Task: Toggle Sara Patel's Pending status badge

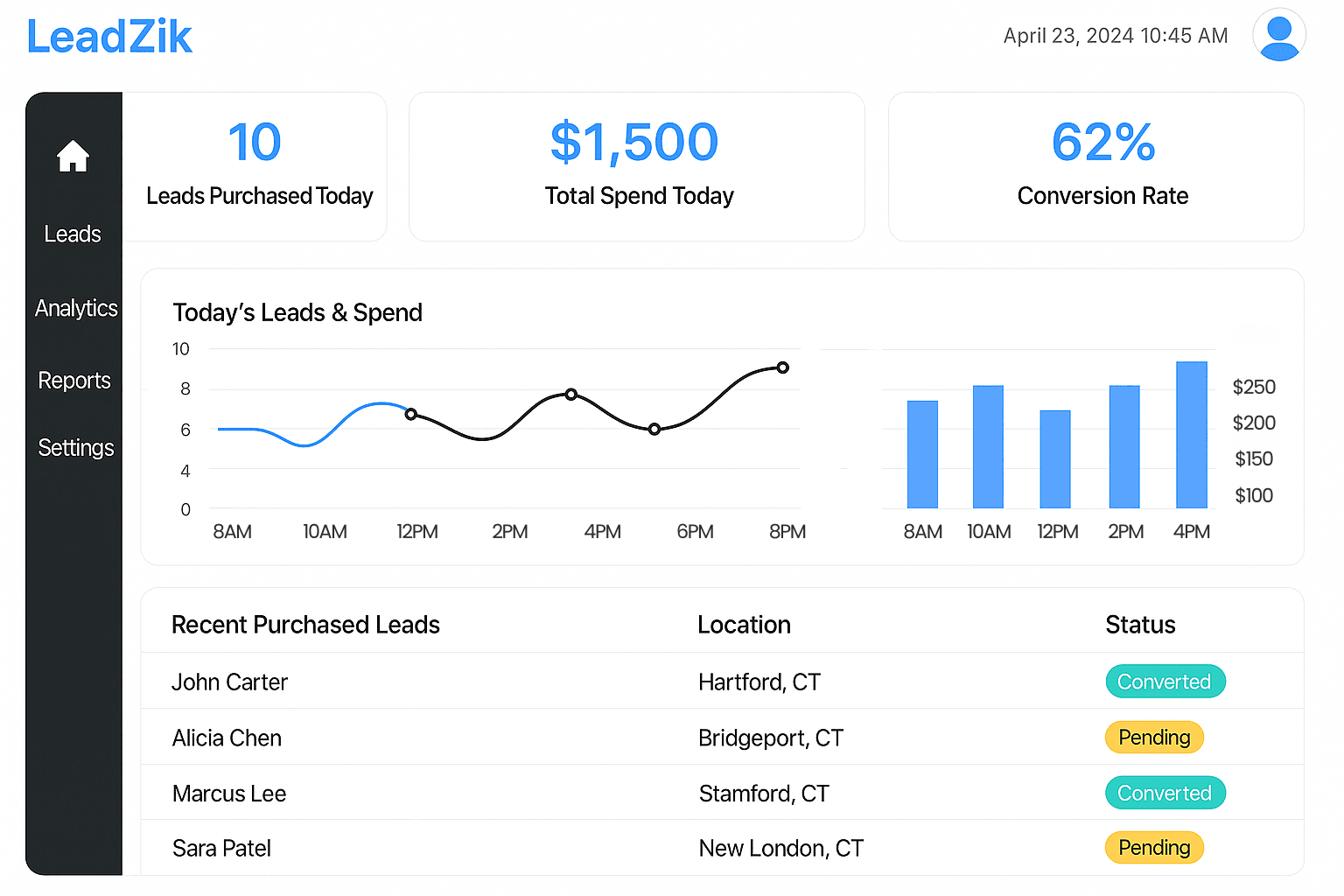Action: point(1154,847)
